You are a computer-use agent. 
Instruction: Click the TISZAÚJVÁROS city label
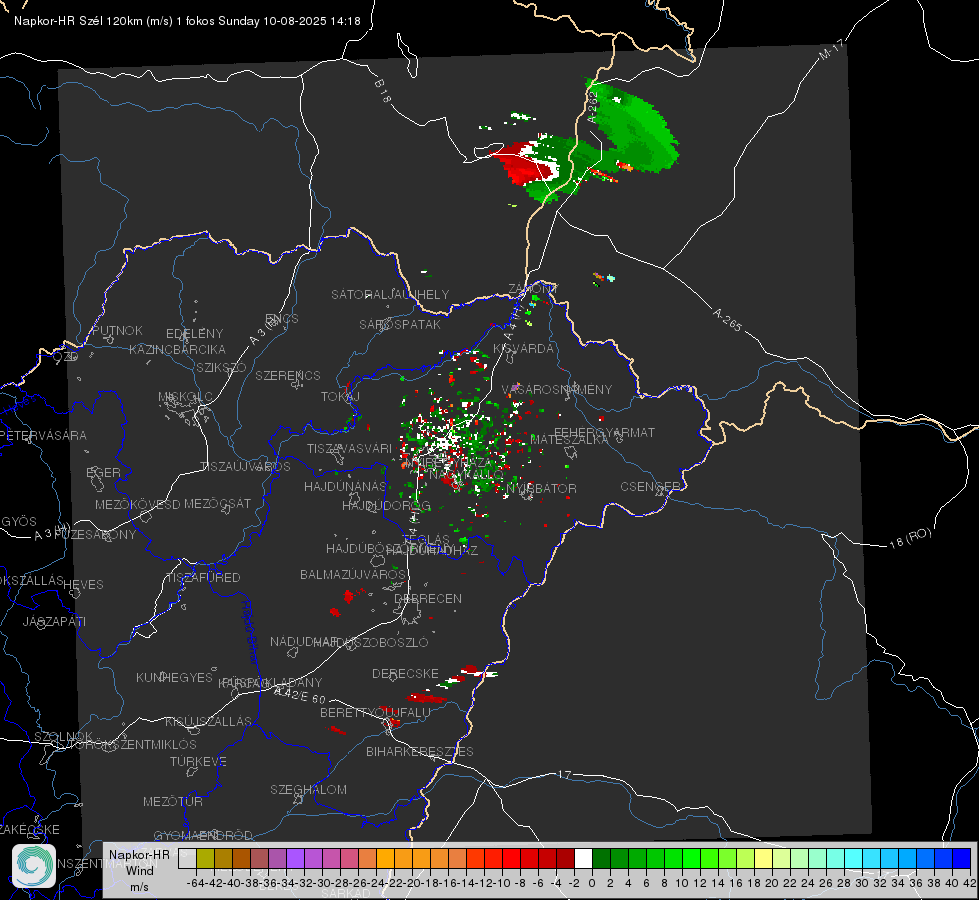[x=245, y=467]
